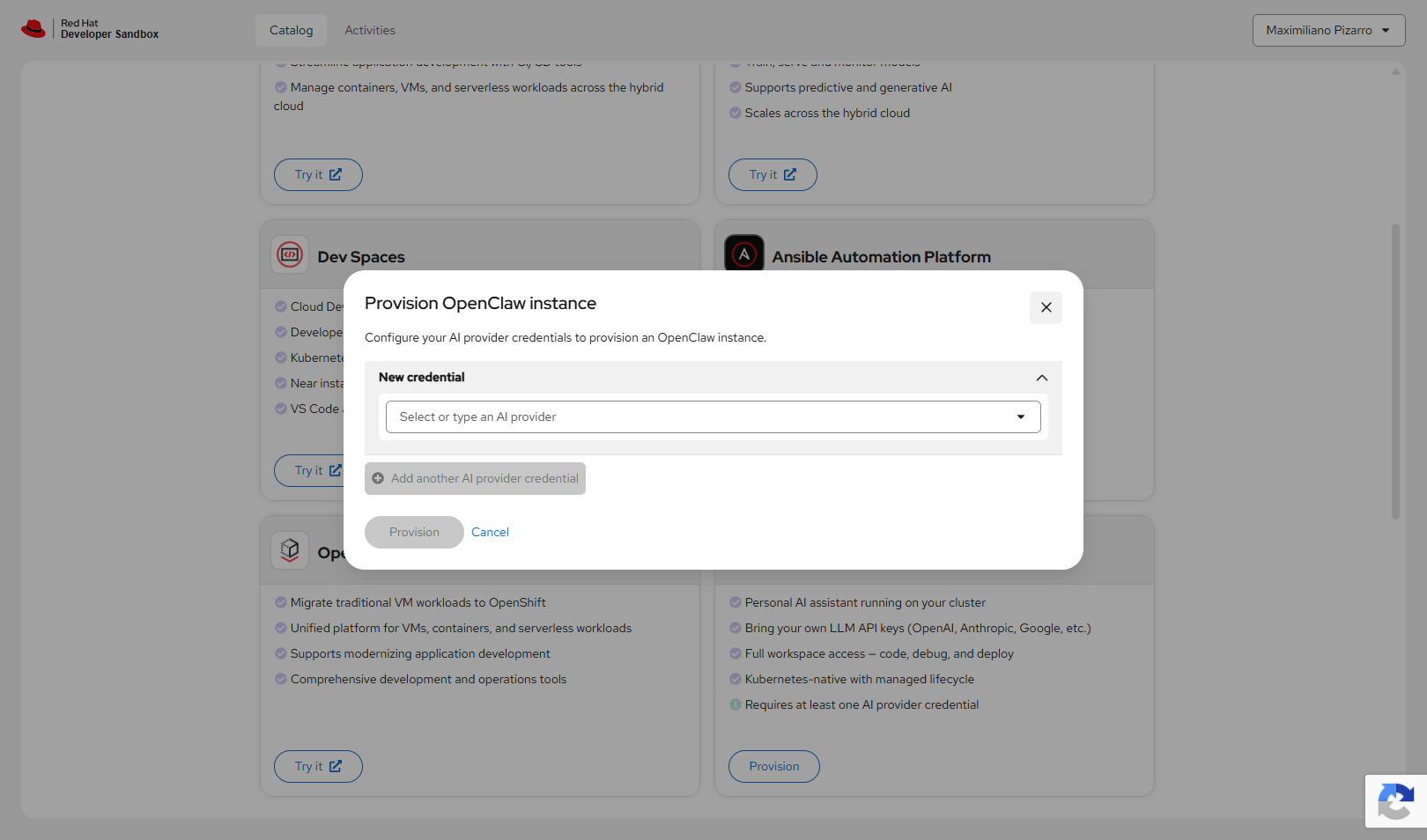Click Try it below Comprehensive development tools

click(318, 766)
